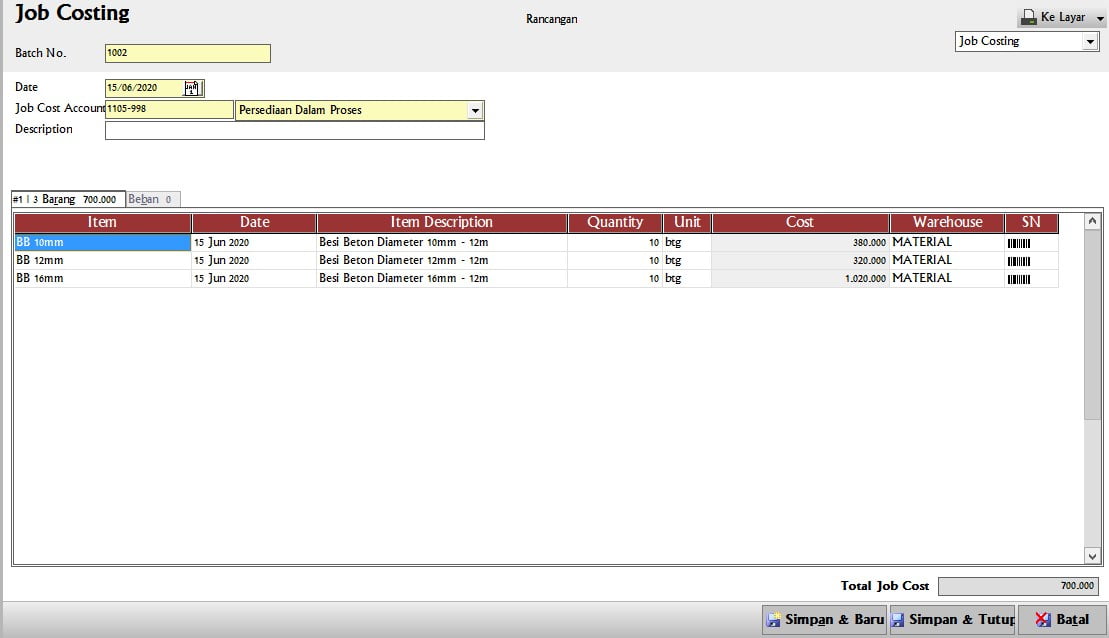Click serial number barcode icon for BB 10mm
Viewport: 1109px width, 638px height.
pyautogui.click(x=1018, y=243)
